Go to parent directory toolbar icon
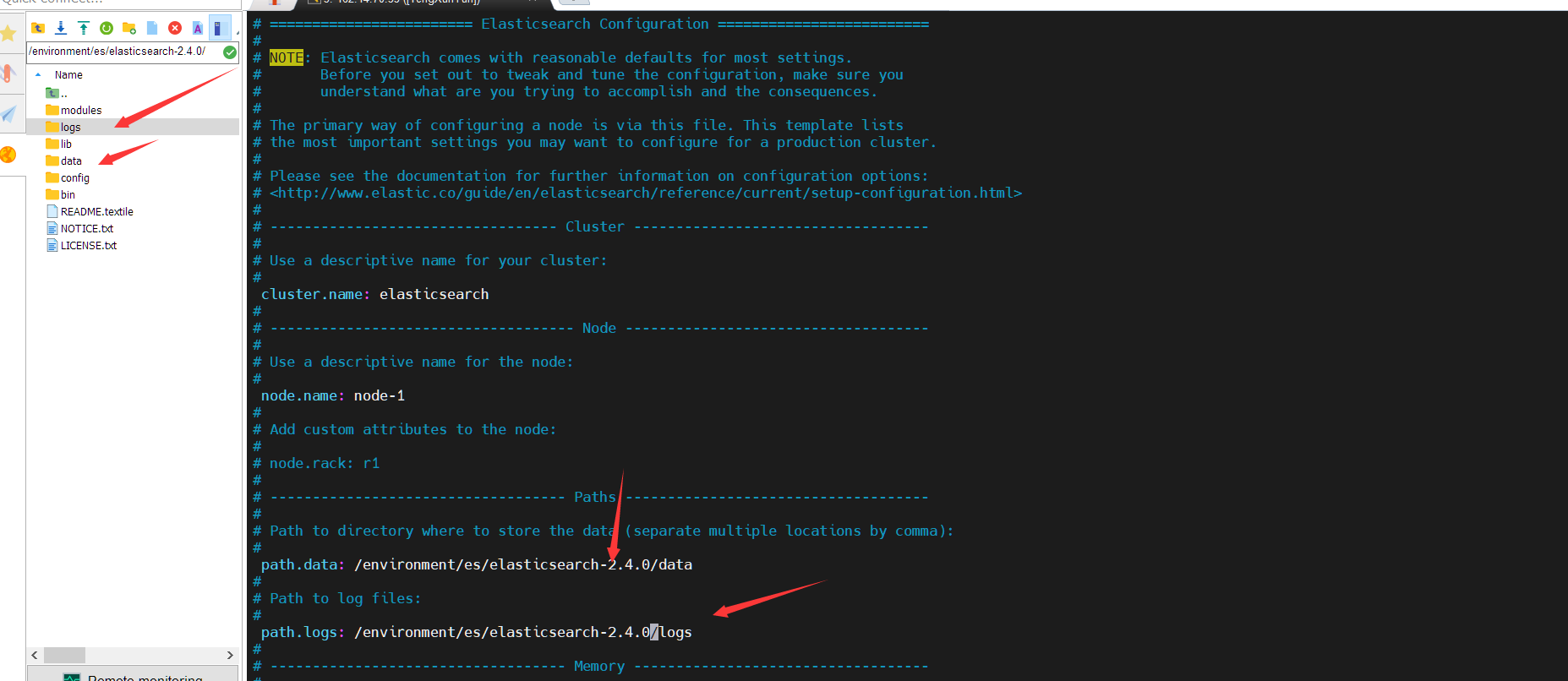 pyautogui.click(x=38, y=28)
